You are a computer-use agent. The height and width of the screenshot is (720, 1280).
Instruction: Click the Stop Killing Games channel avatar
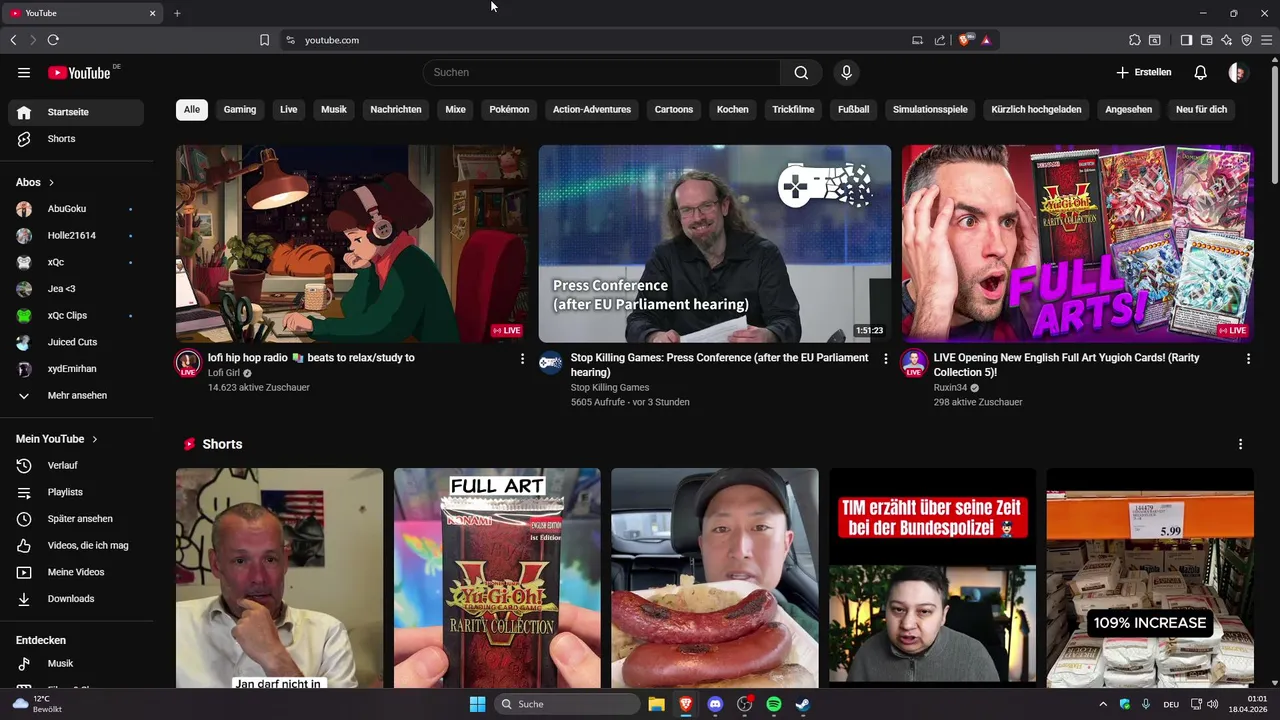coord(551,362)
